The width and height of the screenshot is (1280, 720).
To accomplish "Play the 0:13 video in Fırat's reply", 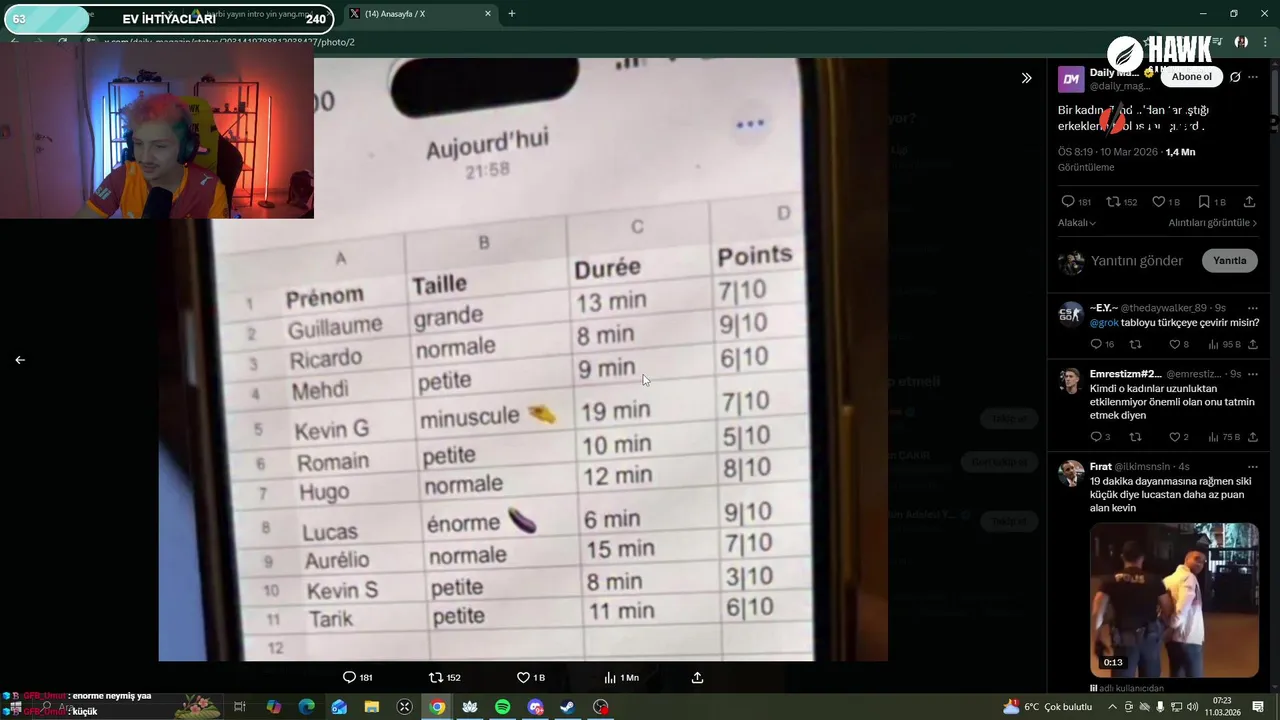I will coord(1174,600).
